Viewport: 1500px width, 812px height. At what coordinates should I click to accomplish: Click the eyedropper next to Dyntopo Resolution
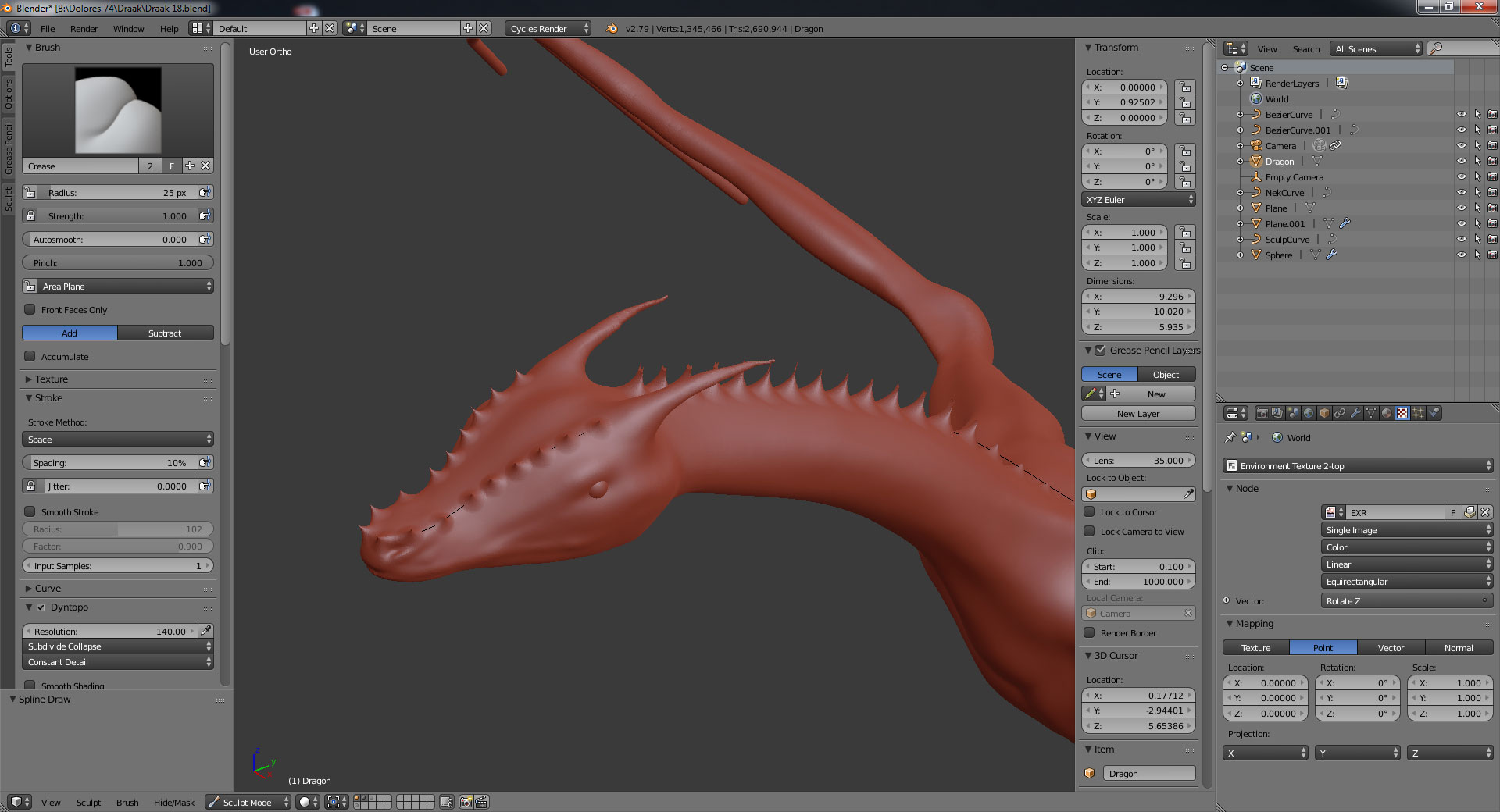(205, 631)
